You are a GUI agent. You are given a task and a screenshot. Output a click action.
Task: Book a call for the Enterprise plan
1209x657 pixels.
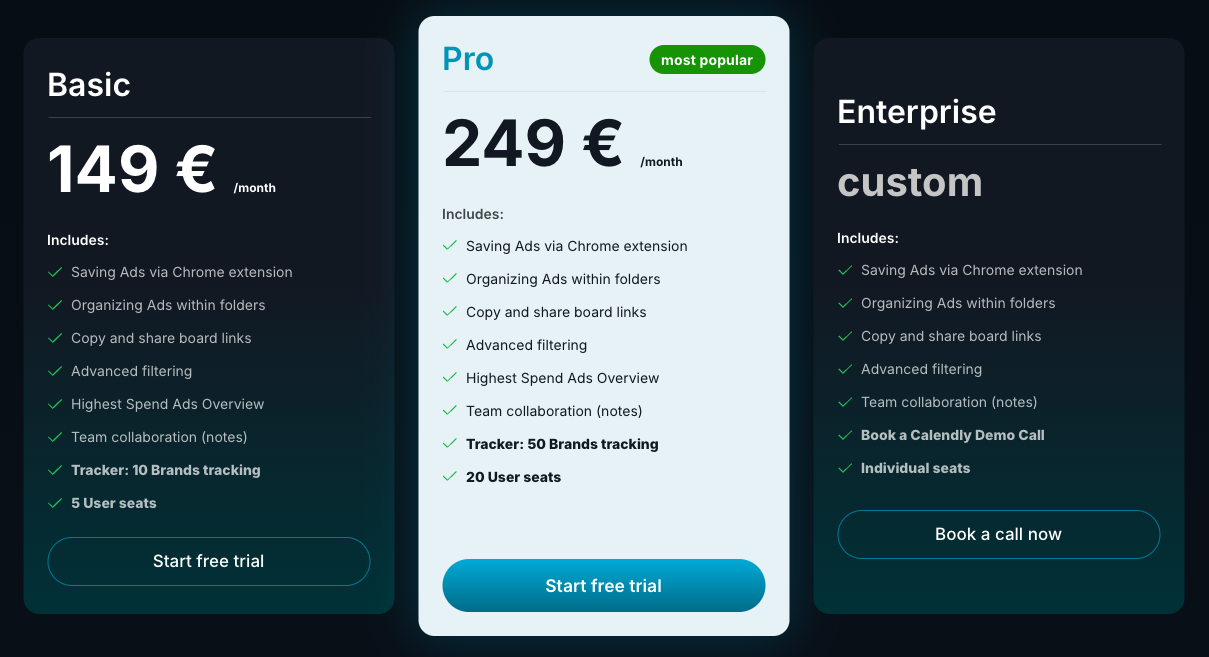[998, 534]
